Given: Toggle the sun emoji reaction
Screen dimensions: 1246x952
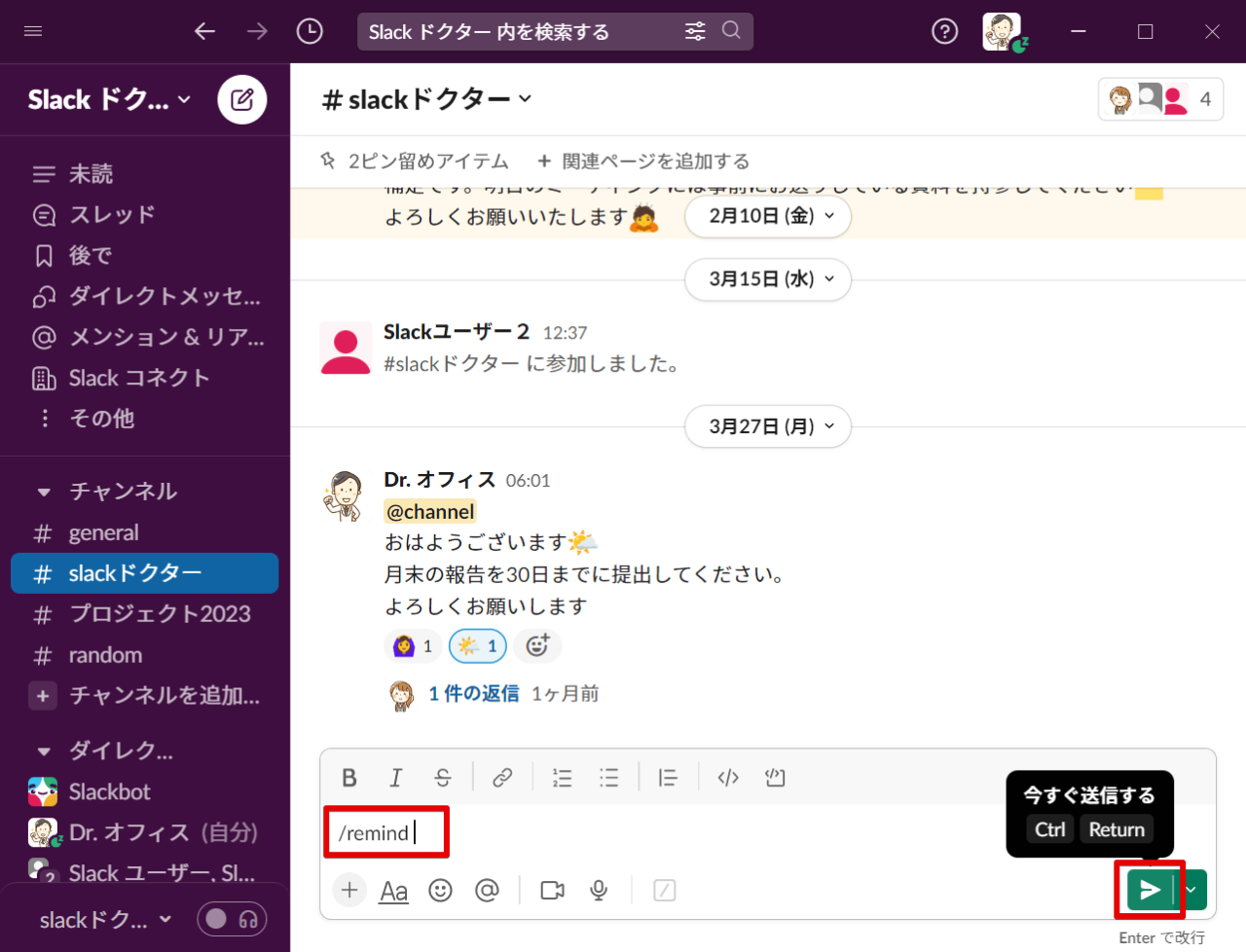Looking at the screenshot, I should [478, 645].
